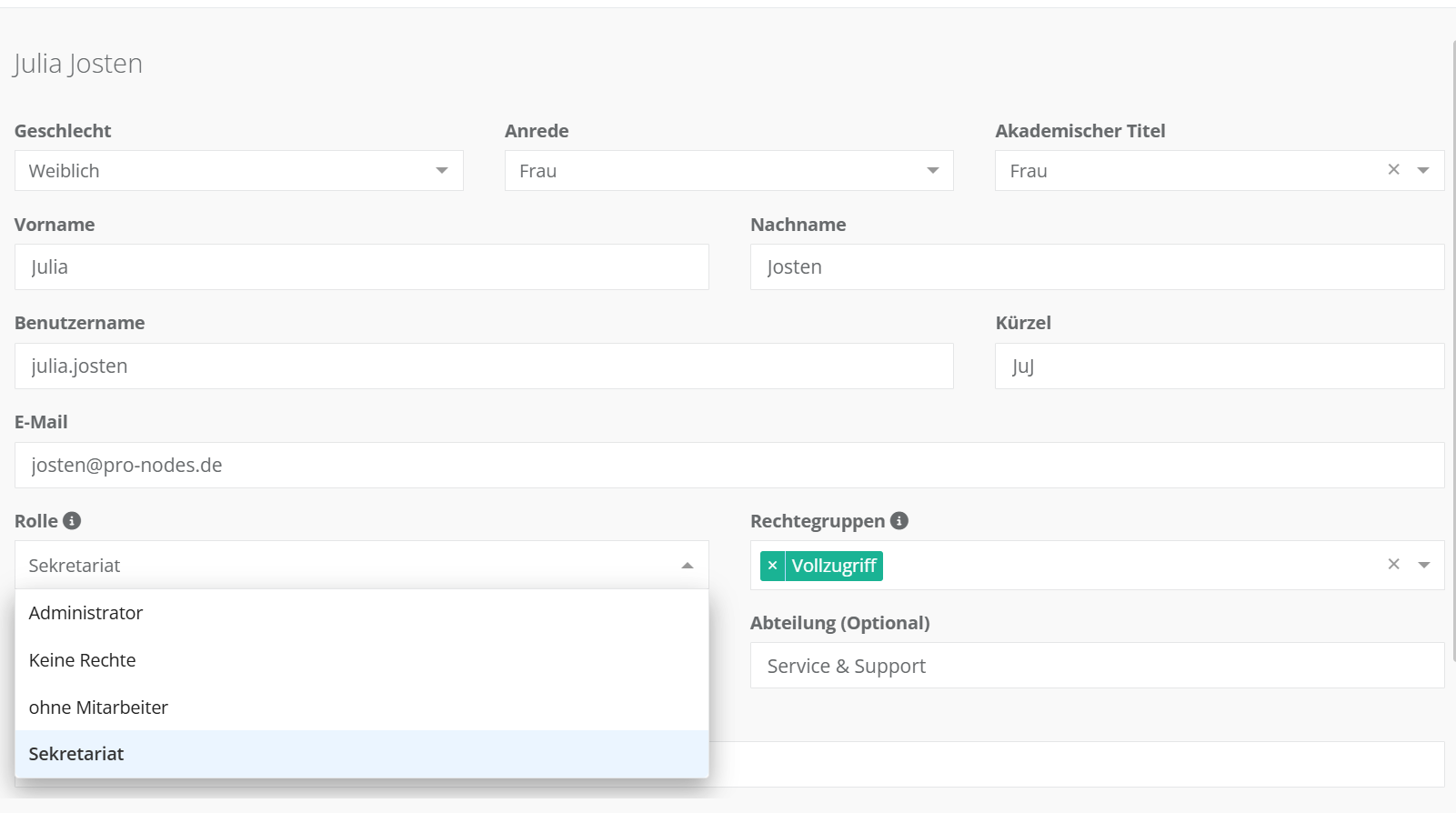Pick the ohne Mitarbeiter role option
This screenshot has width=1456, height=813.
[98, 708]
